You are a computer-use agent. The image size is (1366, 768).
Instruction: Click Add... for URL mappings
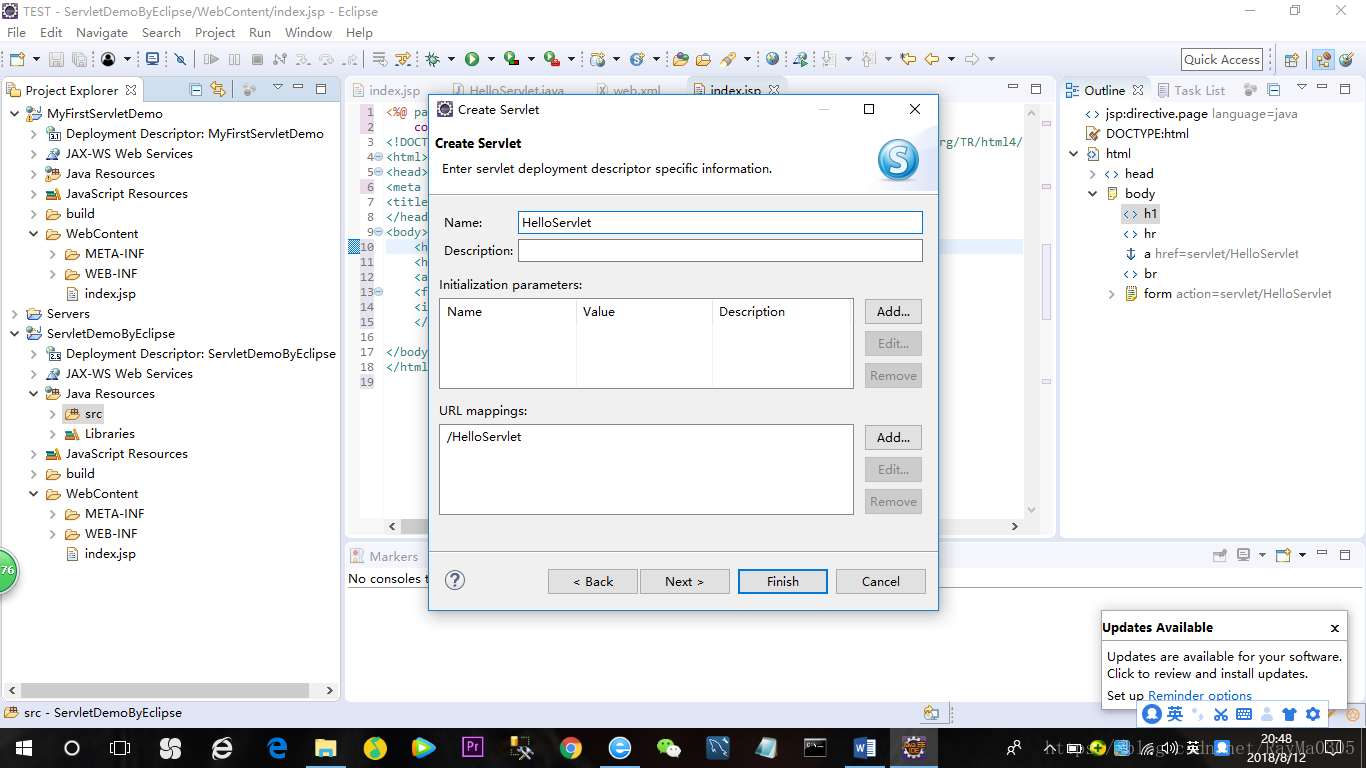coord(893,437)
